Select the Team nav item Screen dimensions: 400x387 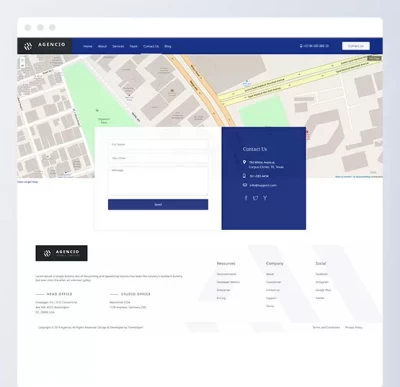(x=134, y=46)
